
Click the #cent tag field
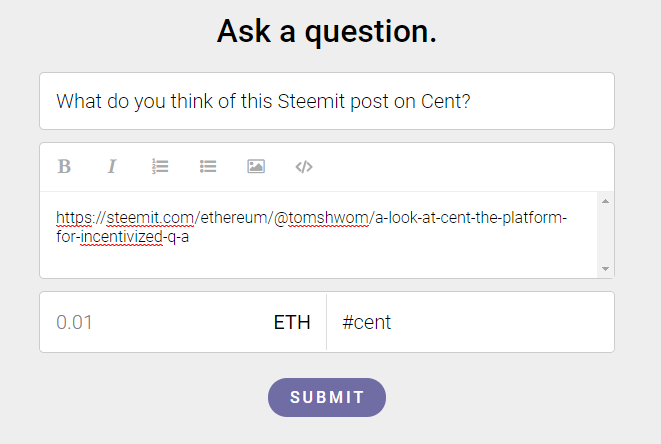470,322
